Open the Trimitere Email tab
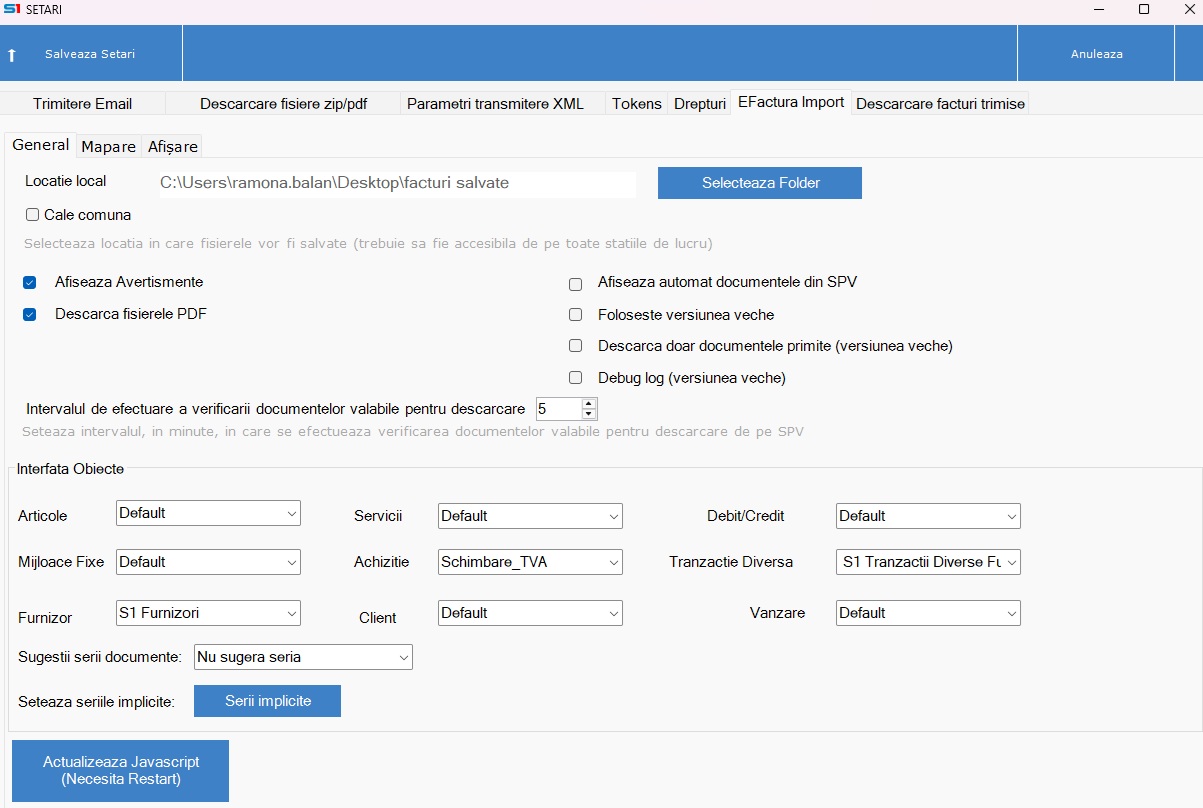The height and width of the screenshot is (808, 1203). 82,104
